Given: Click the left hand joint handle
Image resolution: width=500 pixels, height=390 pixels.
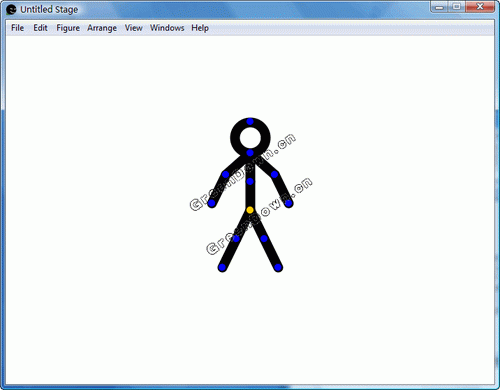Looking at the screenshot, I should tap(212, 203).
